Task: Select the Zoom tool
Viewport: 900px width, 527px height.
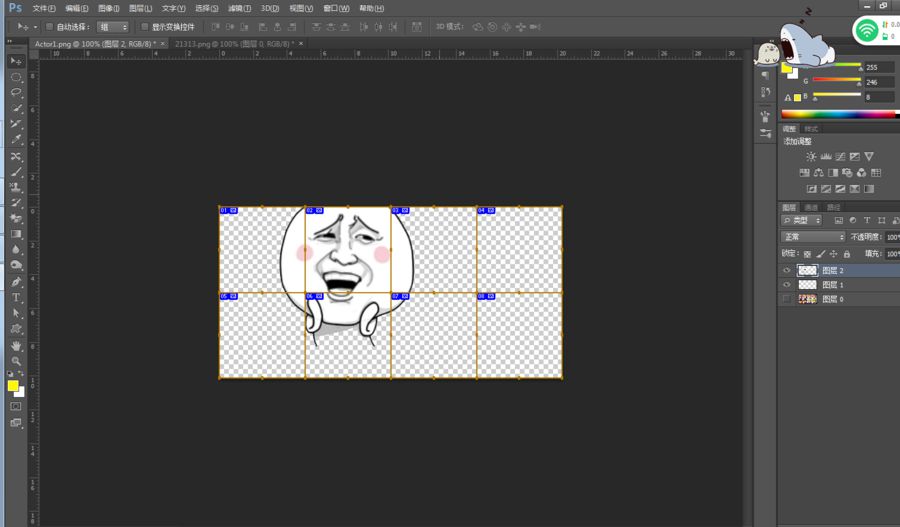Action: point(15,361)
